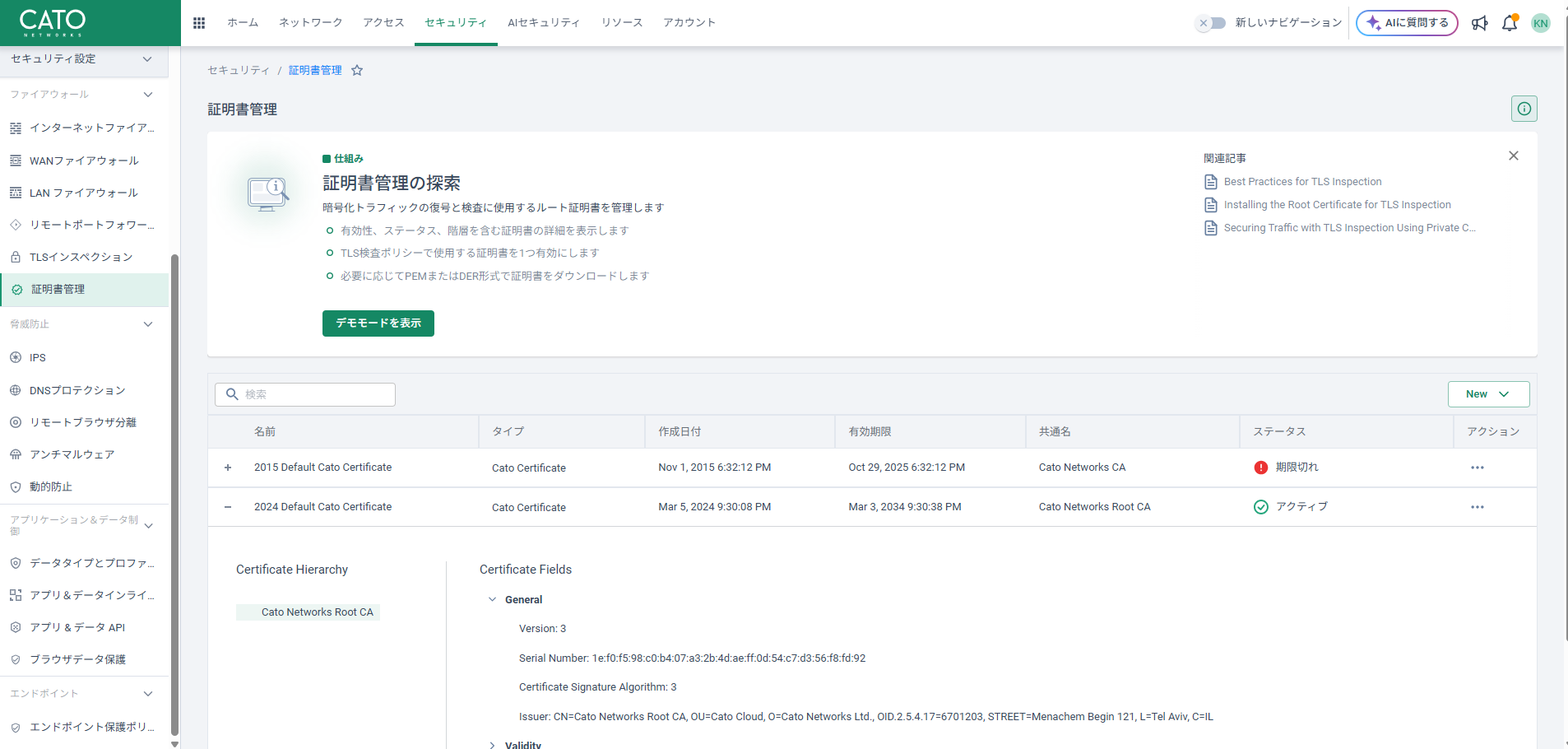Sort by the ステータス column header
Screen dimensions: 1568x749
point(1279,432)
